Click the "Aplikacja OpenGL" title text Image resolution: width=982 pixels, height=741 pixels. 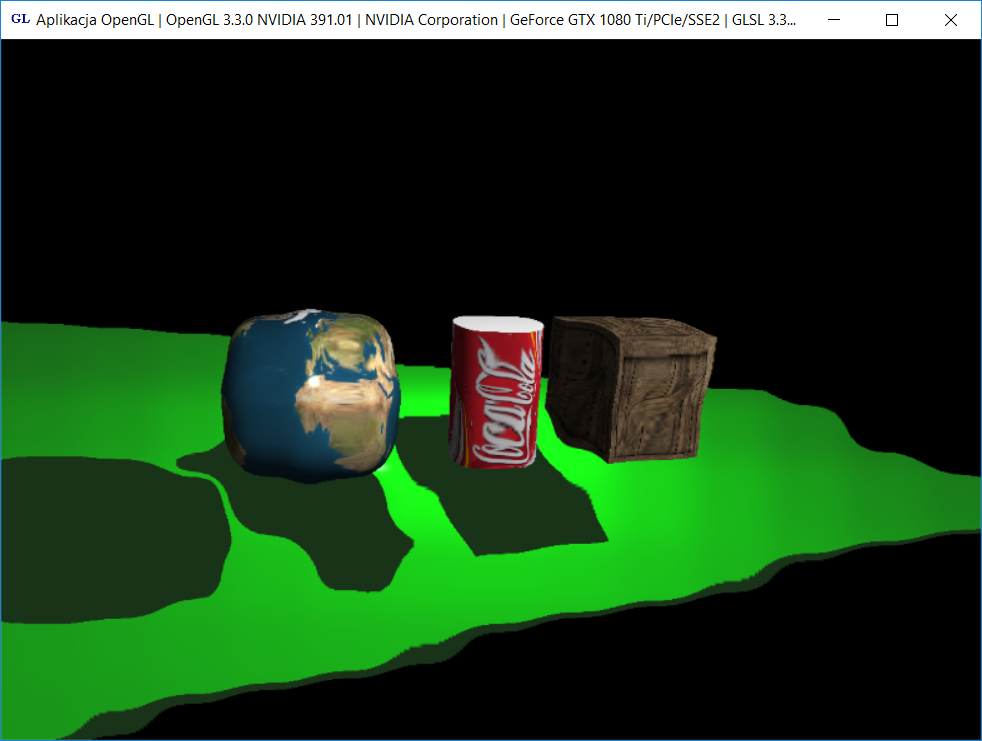tap(94, 20)
